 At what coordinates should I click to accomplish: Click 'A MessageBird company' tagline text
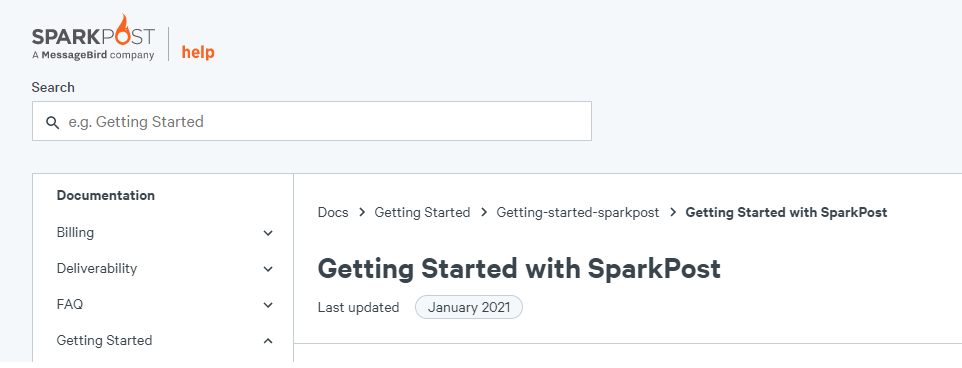pos(93,55)
